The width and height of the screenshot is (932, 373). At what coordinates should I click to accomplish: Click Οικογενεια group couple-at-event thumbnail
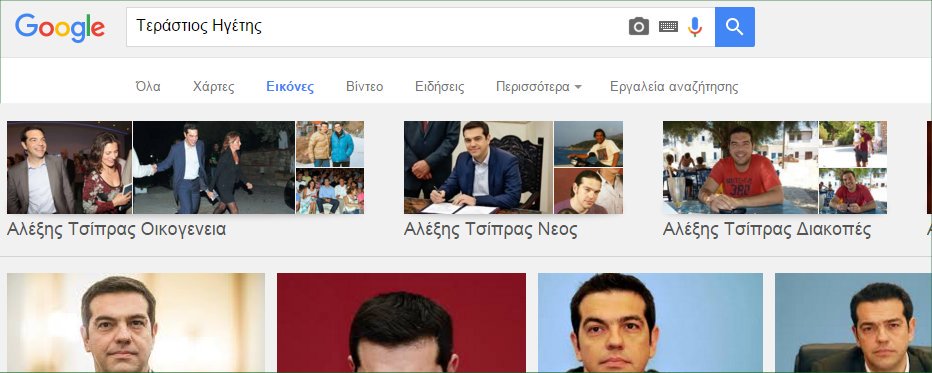[x=70, y=167]
